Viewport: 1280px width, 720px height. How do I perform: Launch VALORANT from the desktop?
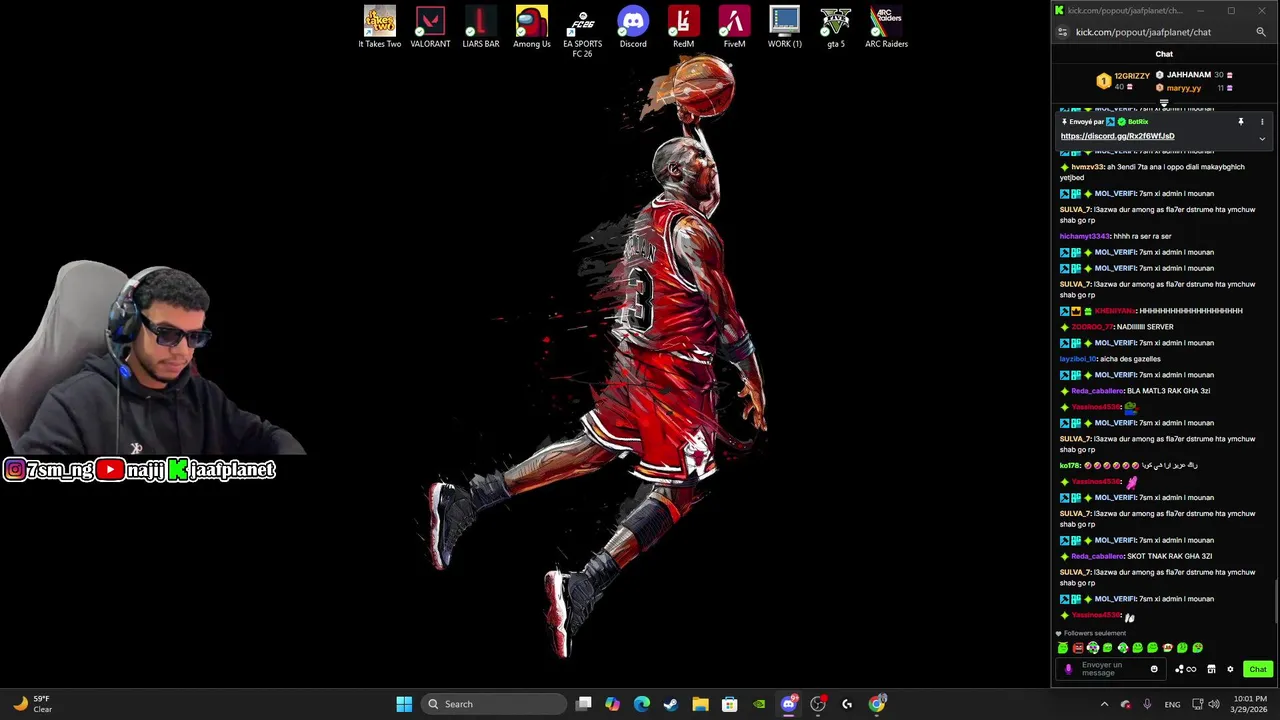click(430, 27)
